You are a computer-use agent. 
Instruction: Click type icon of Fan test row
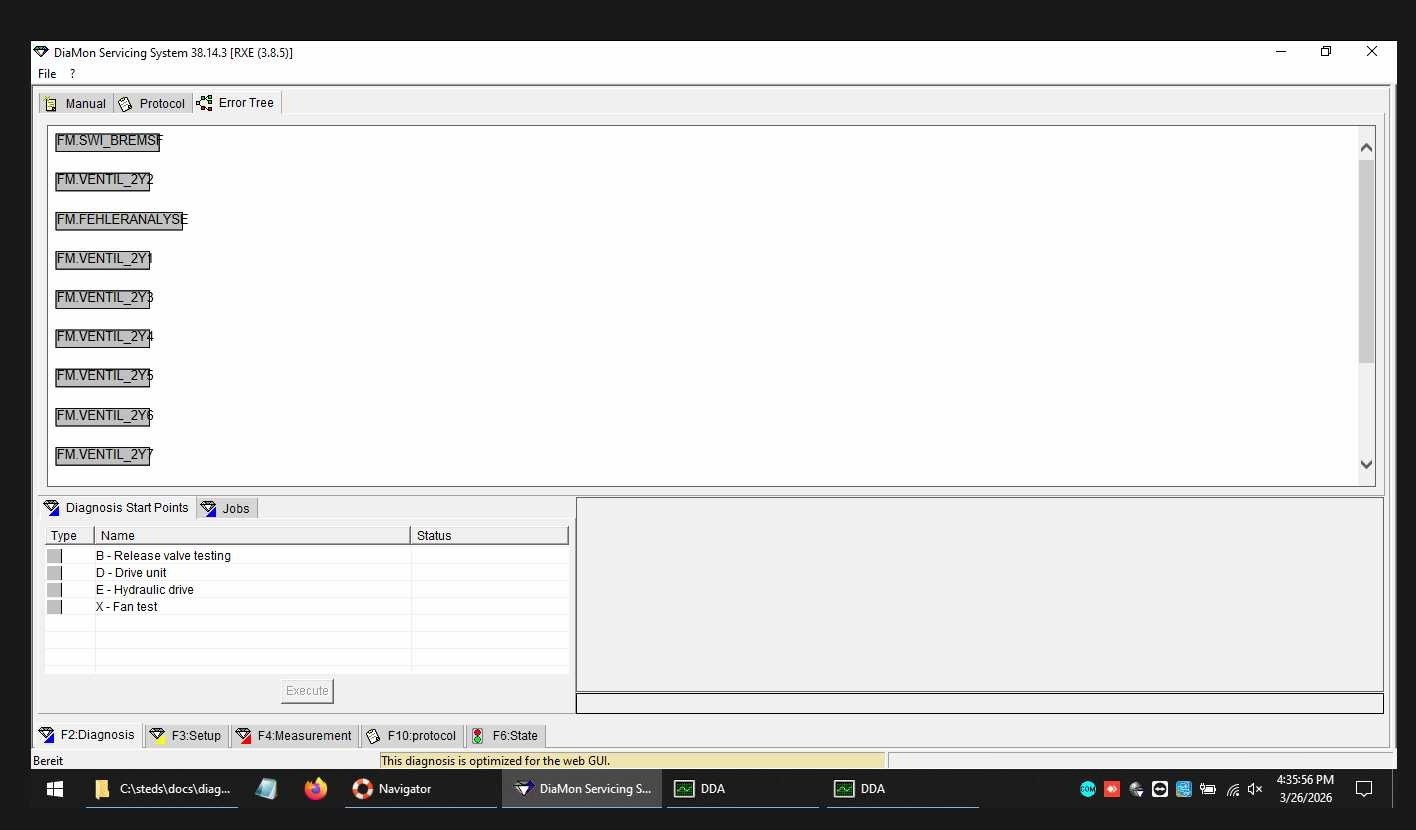point(54,606)
